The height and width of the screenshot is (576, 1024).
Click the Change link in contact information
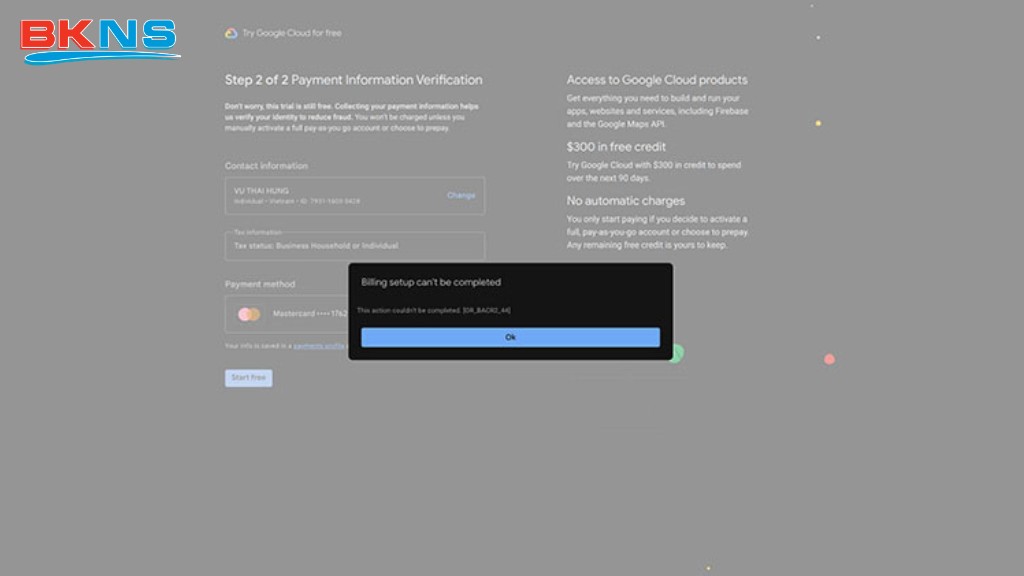click(x=460, y=195)
